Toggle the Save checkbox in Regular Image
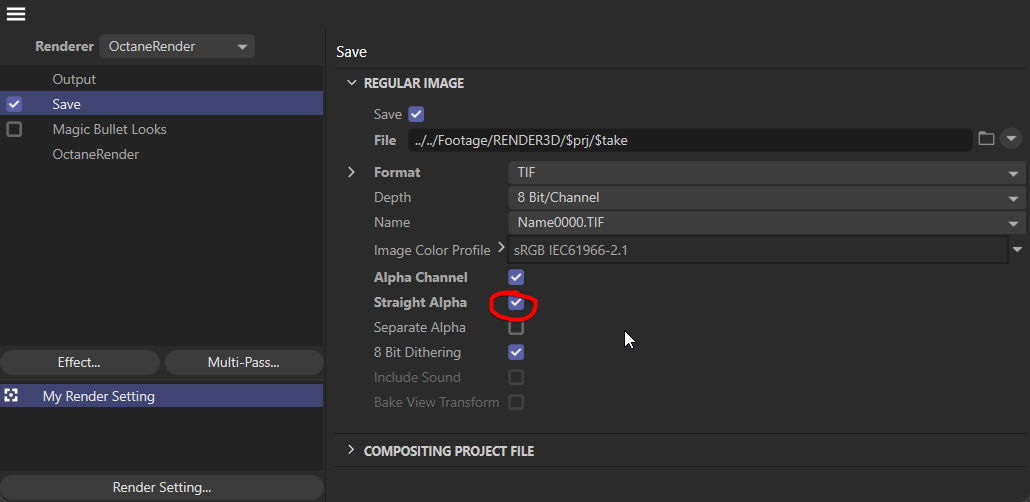Image resolution: width=1030 pixels, height=502 pixels. pos(417,114)
